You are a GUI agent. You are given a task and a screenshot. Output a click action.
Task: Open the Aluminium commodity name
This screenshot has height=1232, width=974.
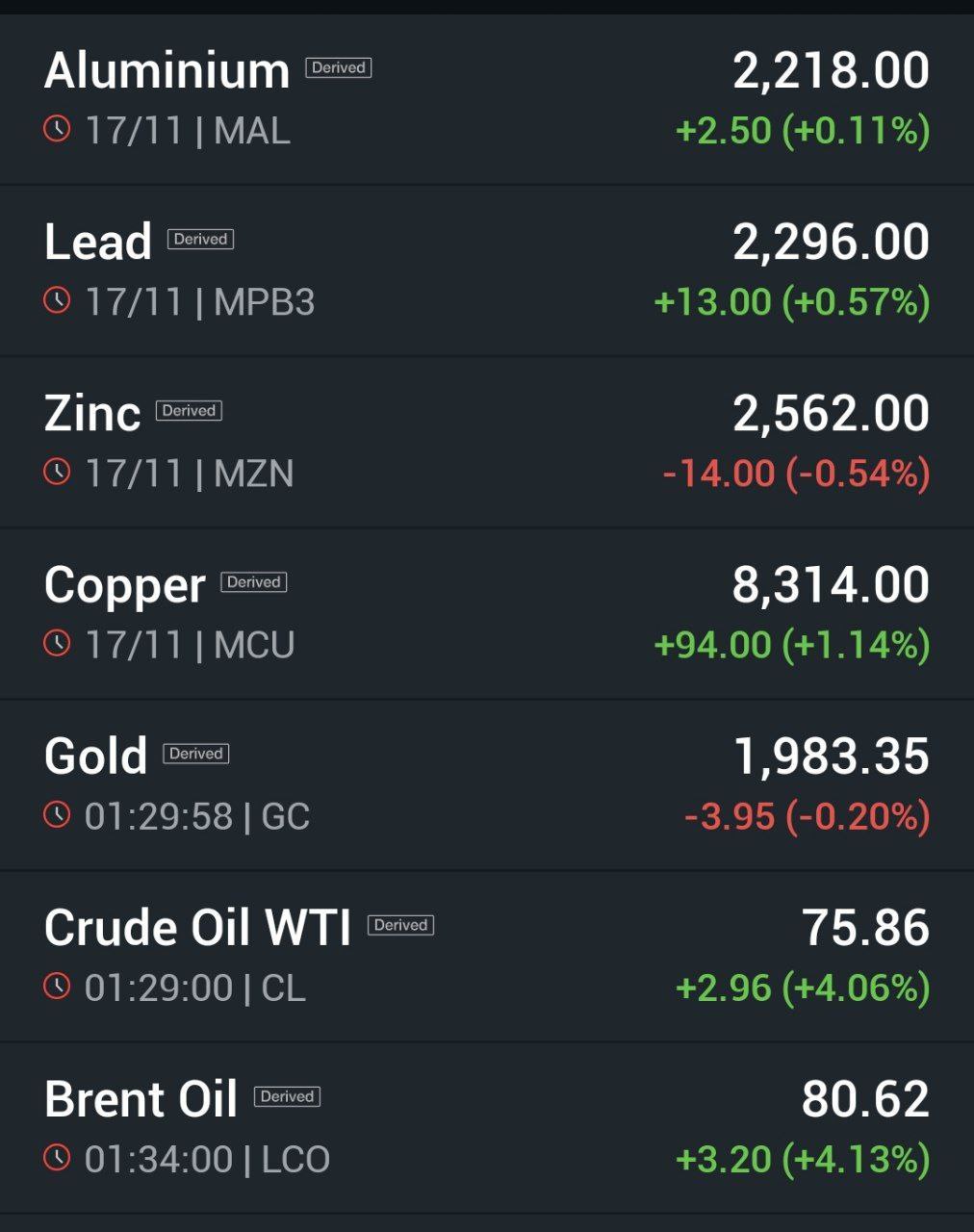tap(167, 71)
